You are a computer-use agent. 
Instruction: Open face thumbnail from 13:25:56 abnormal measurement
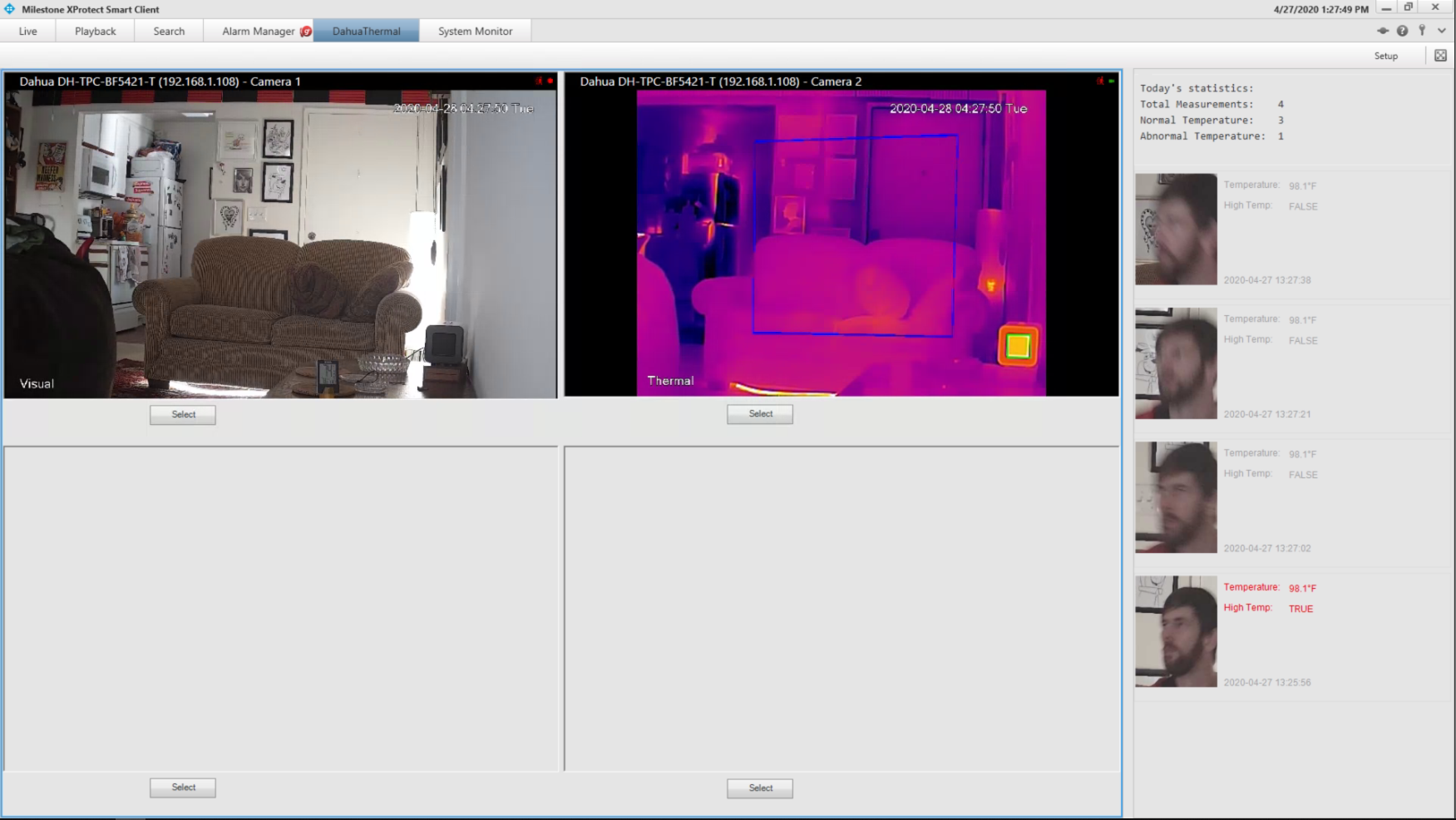click(1176, 631)
